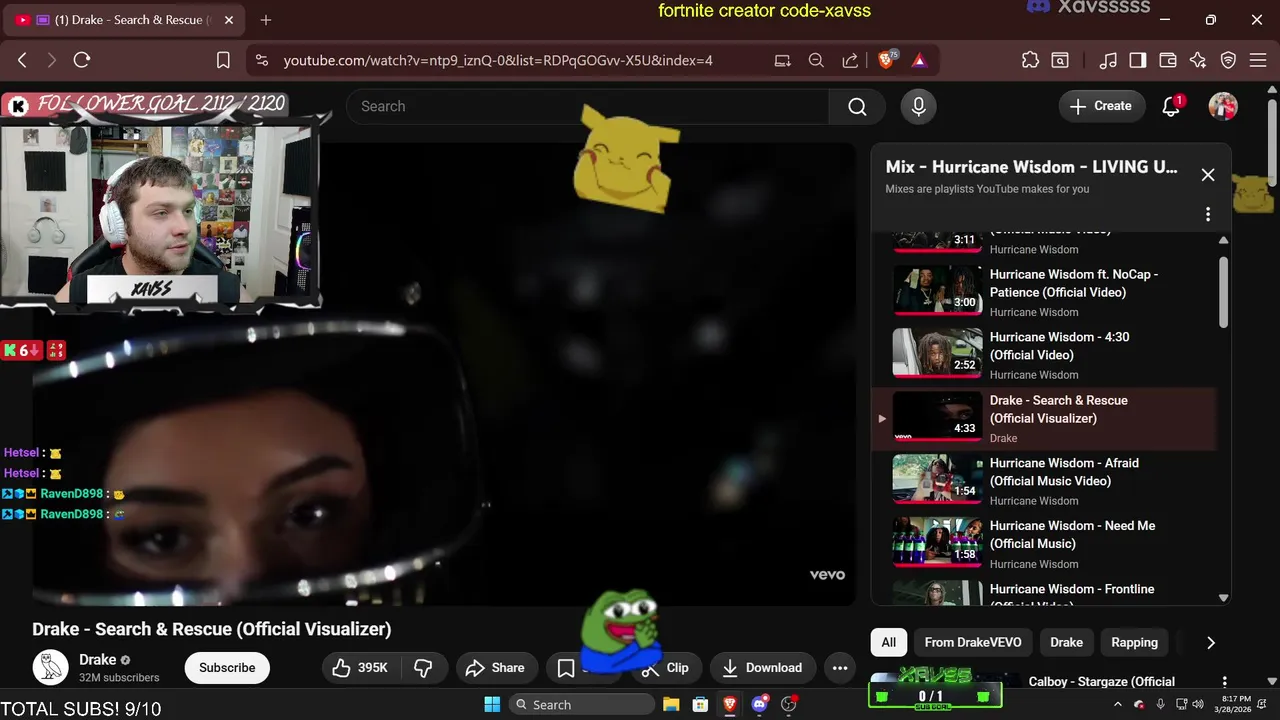Bookmark this page with the bookmark icon
Viewport: 1280px width, 720px height.
(x=223, y=60)
